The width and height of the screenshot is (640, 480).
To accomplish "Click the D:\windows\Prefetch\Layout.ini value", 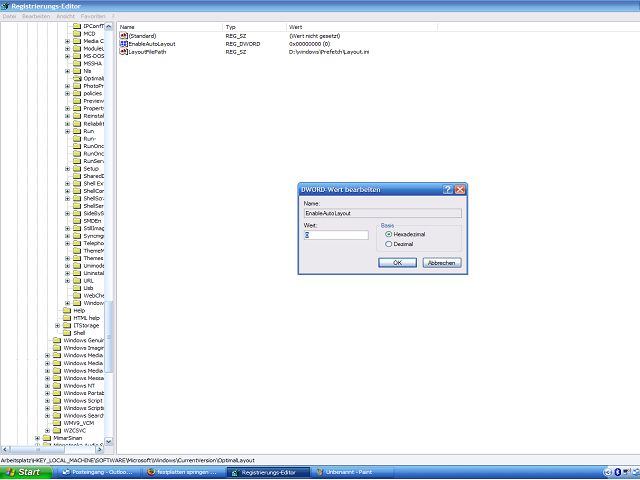I will [x=329, y=52].
